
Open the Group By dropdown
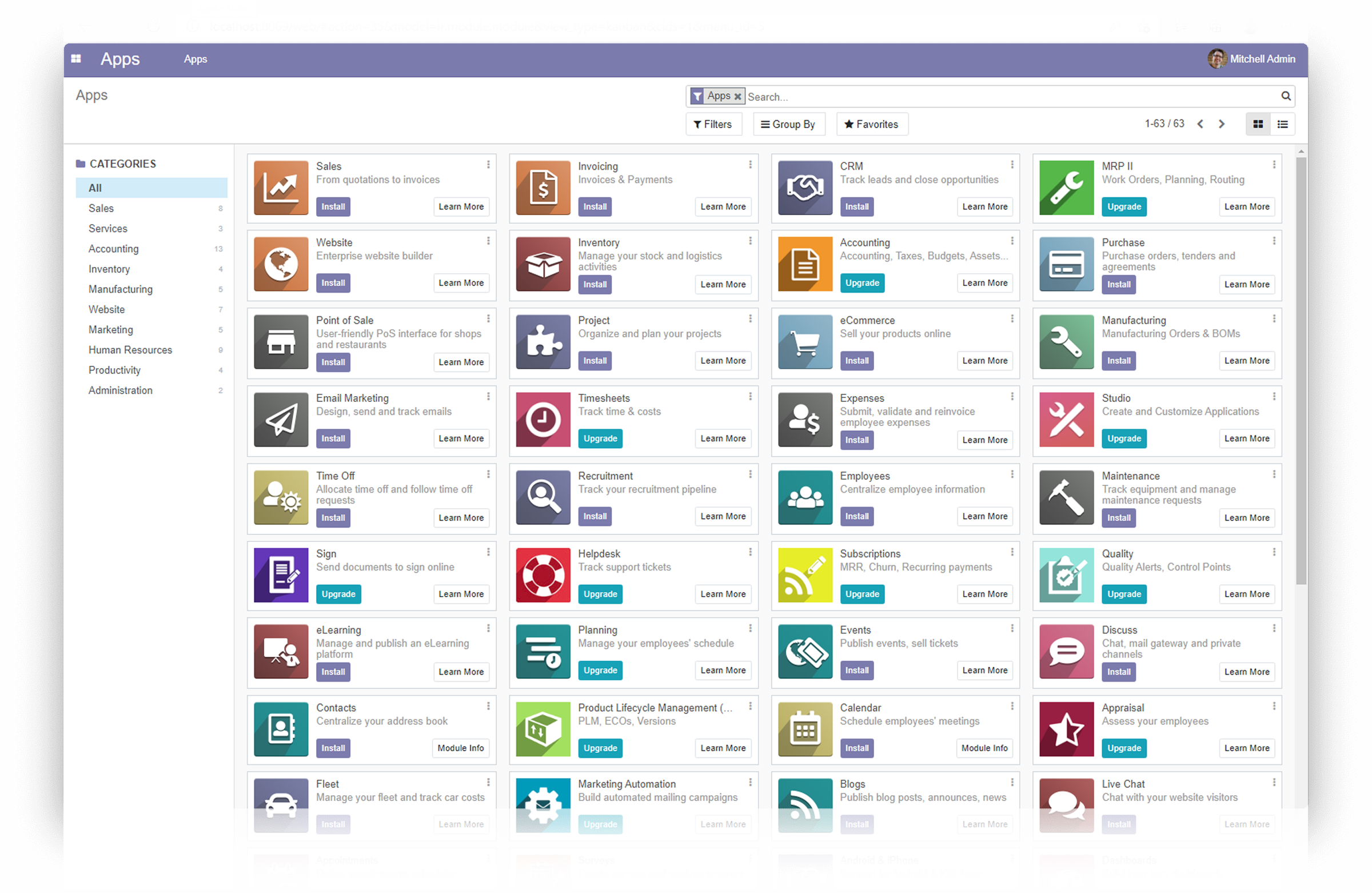click(x=789, y=123)
